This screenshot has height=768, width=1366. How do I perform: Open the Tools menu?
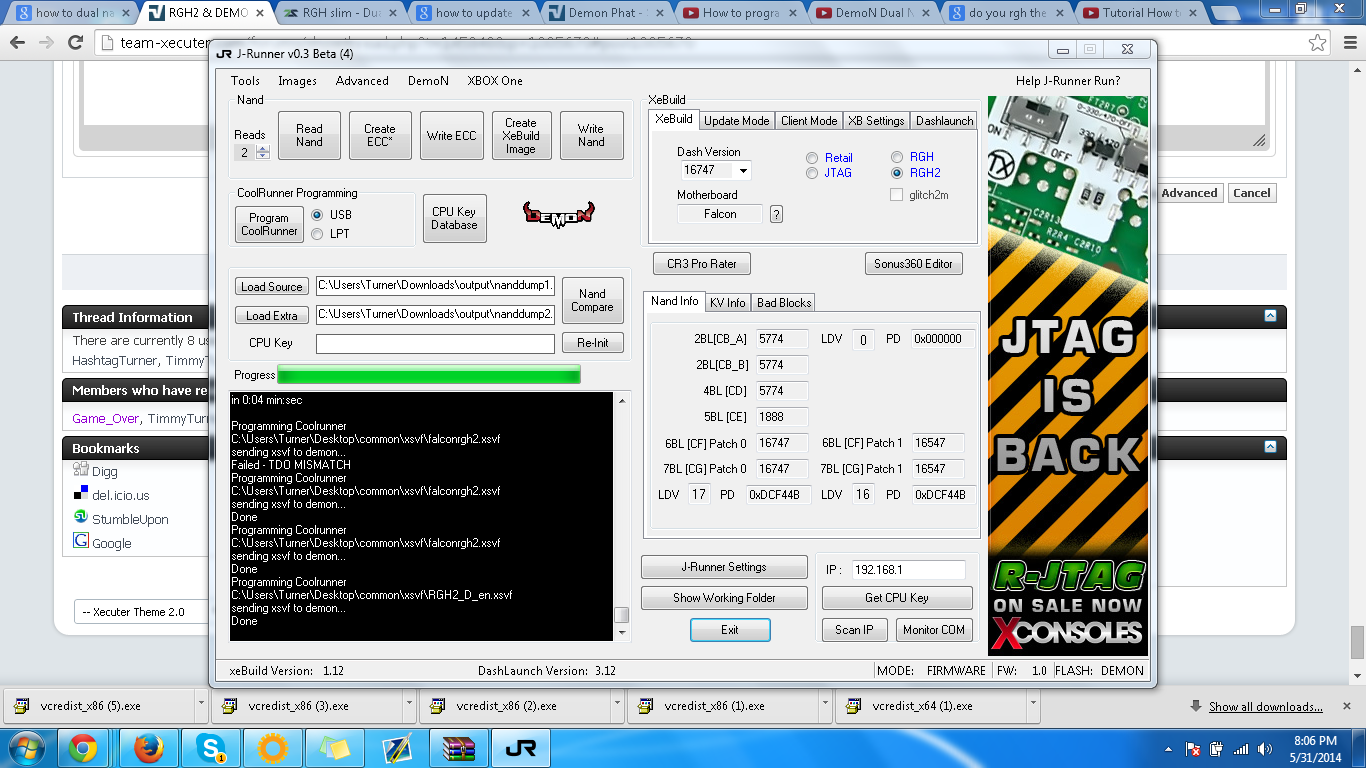tap(245, 81)
